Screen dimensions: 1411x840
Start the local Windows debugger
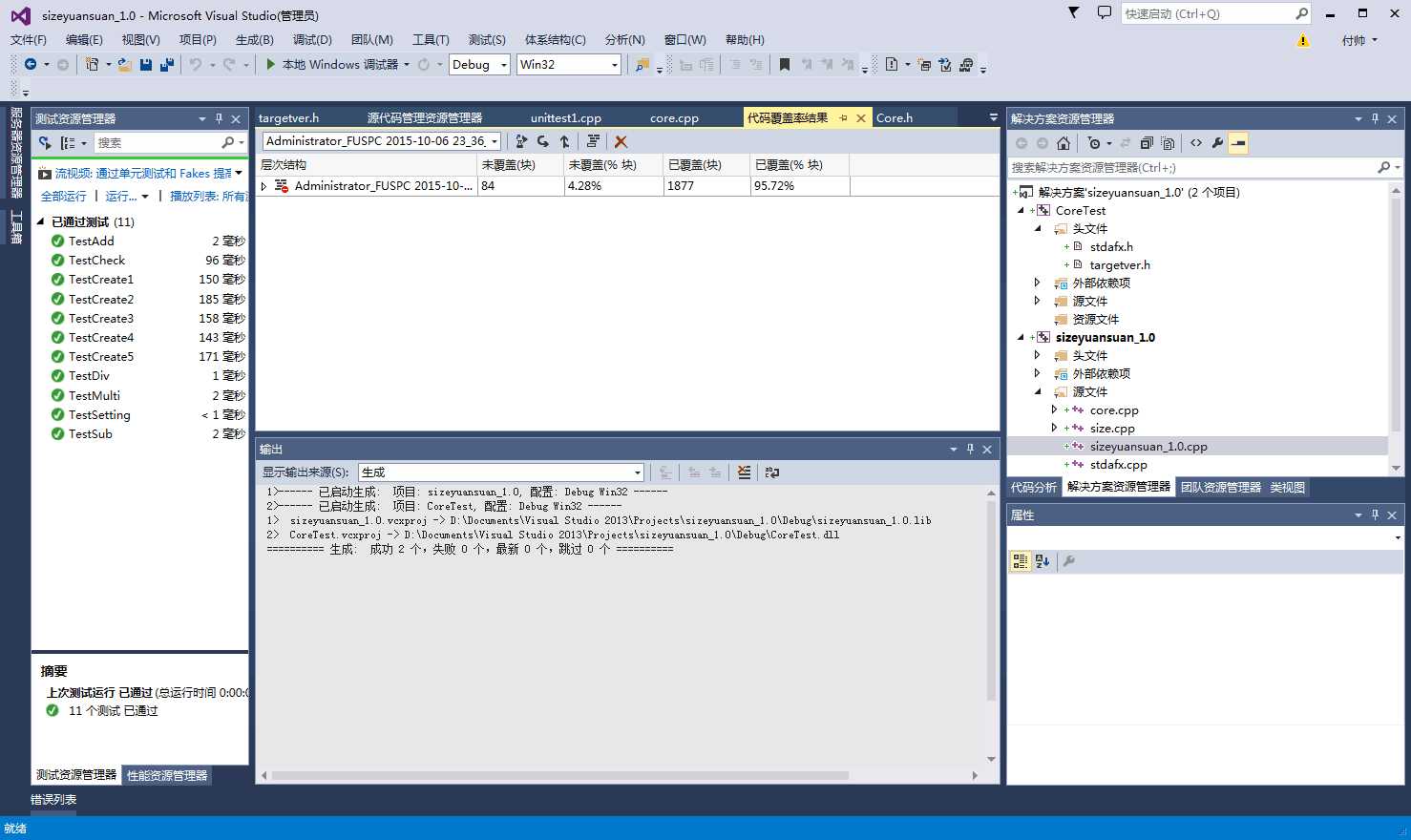pos(334,64)
